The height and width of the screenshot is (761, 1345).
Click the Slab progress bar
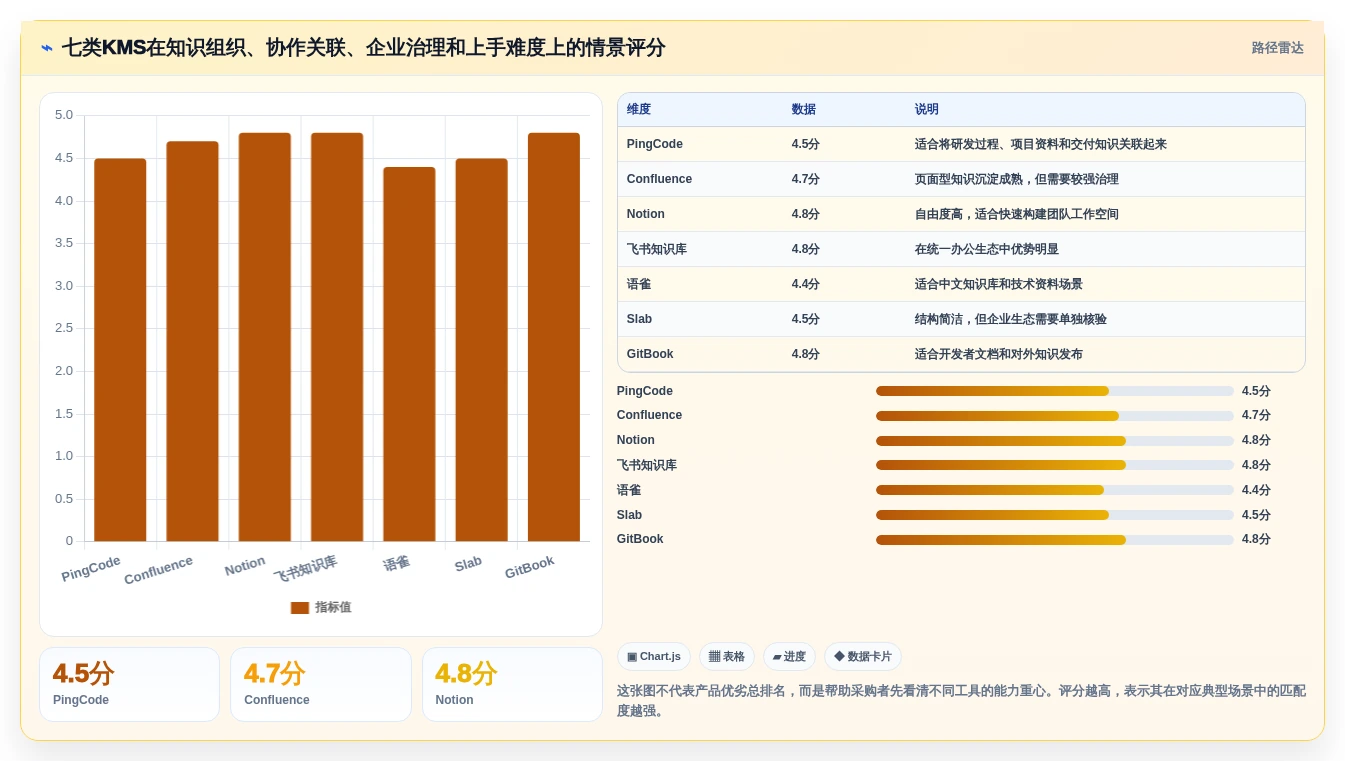tap(1055, 515)
